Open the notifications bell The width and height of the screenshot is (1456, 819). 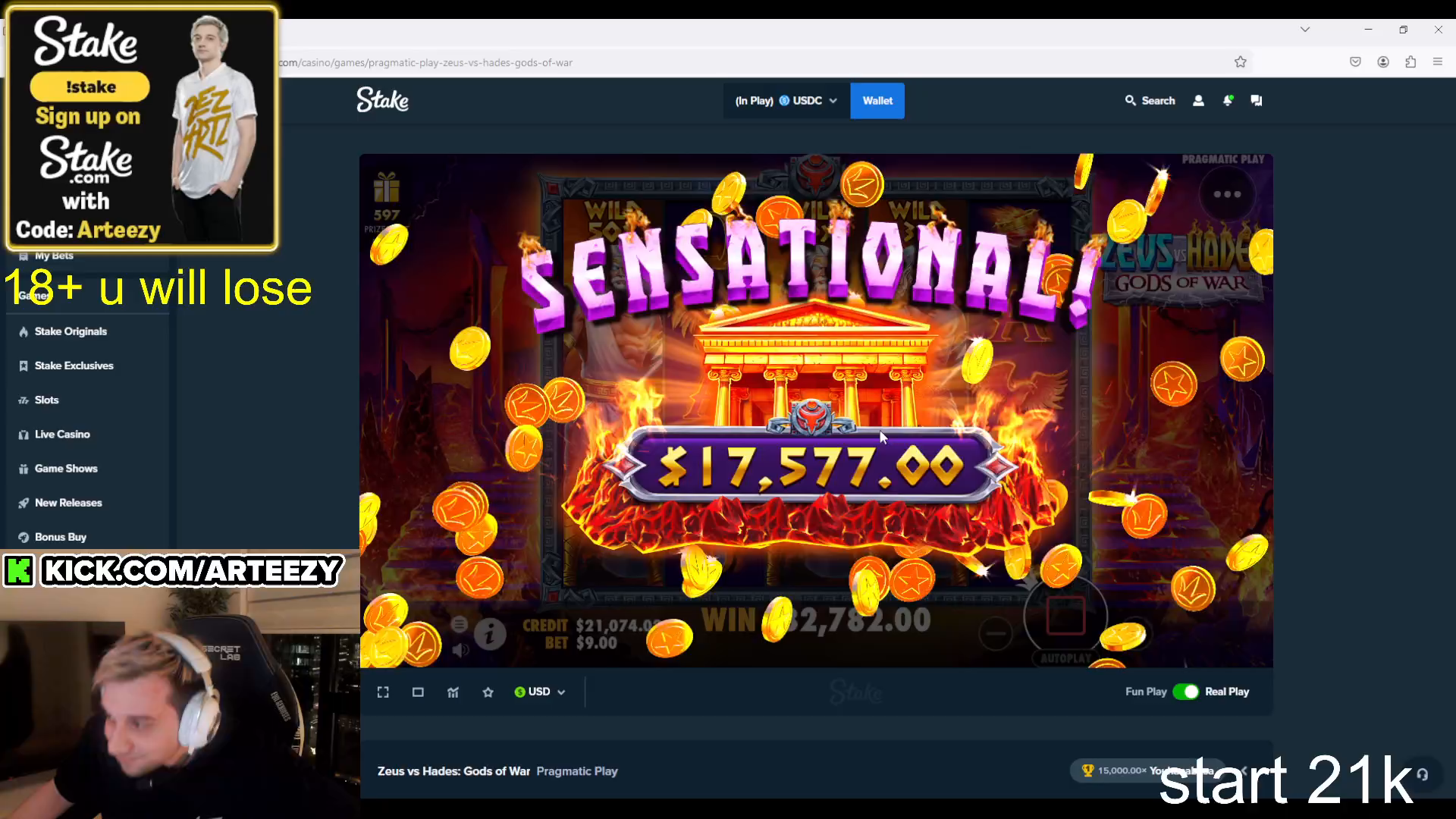(x=1228, y=100)
